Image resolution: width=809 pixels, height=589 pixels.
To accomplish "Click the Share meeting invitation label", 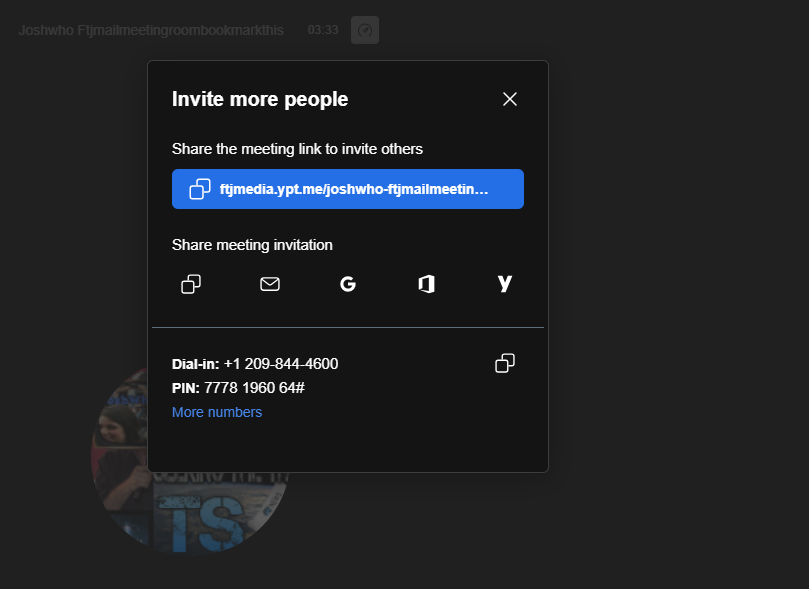I will tap(252, 245).
